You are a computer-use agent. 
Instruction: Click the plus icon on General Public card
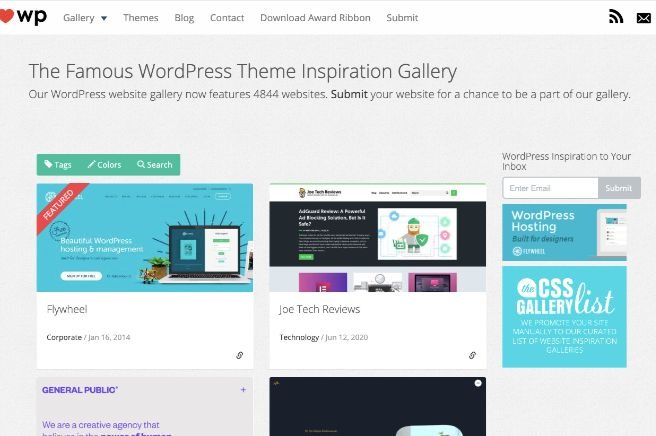(243, 390)
